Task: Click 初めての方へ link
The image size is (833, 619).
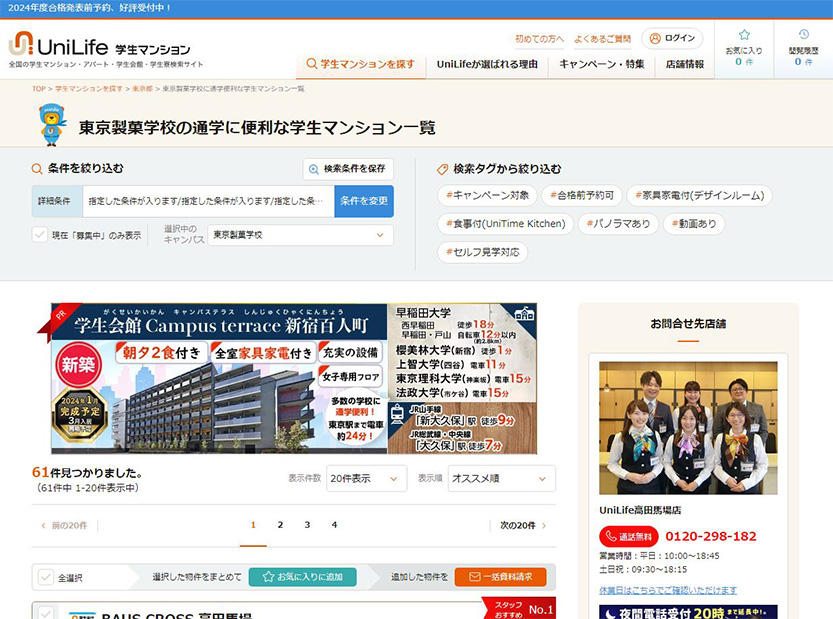Action: coord(539,39)
